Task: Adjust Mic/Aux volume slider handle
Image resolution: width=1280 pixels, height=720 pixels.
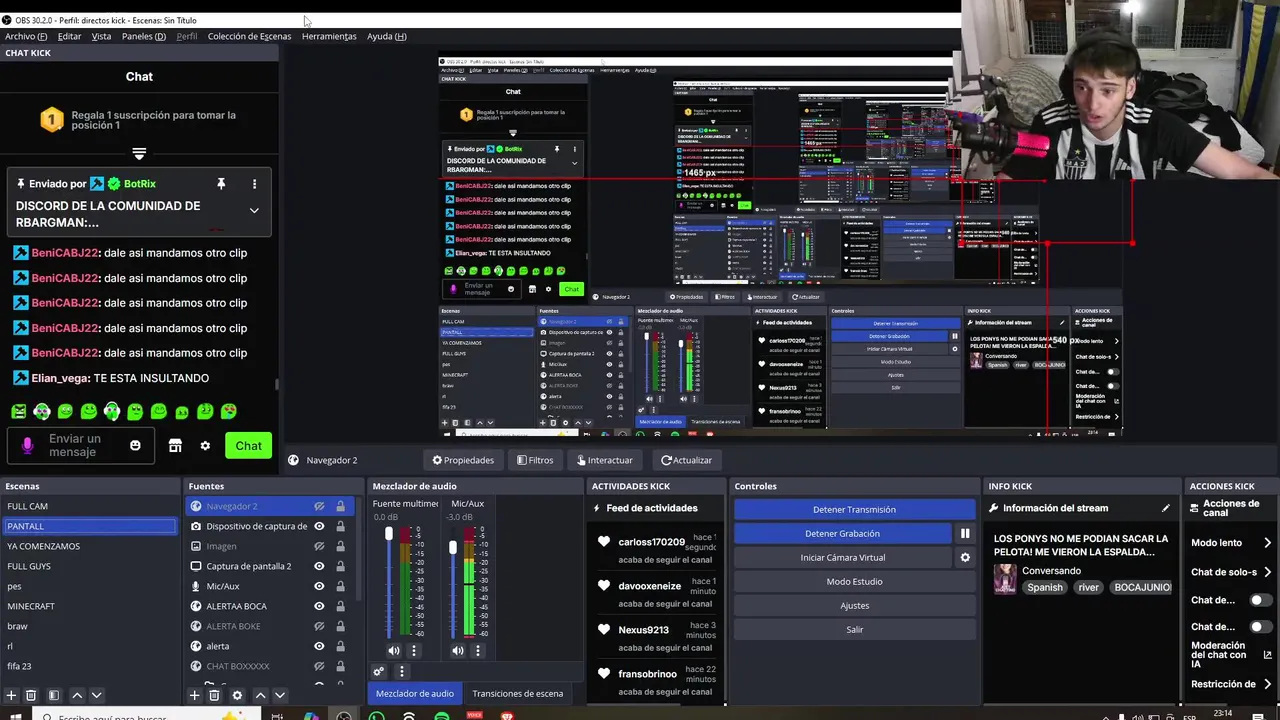Action: (453, 547)
